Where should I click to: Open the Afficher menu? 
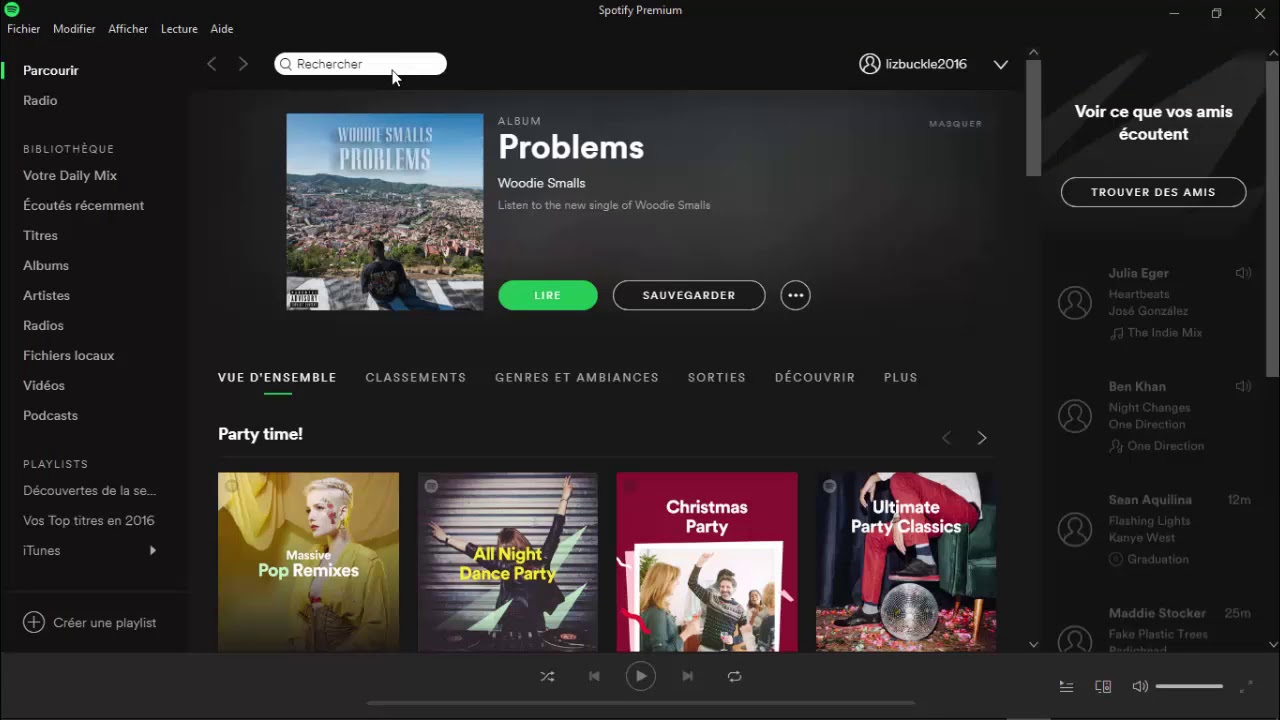pyautogui.click(x=128, y=29)
